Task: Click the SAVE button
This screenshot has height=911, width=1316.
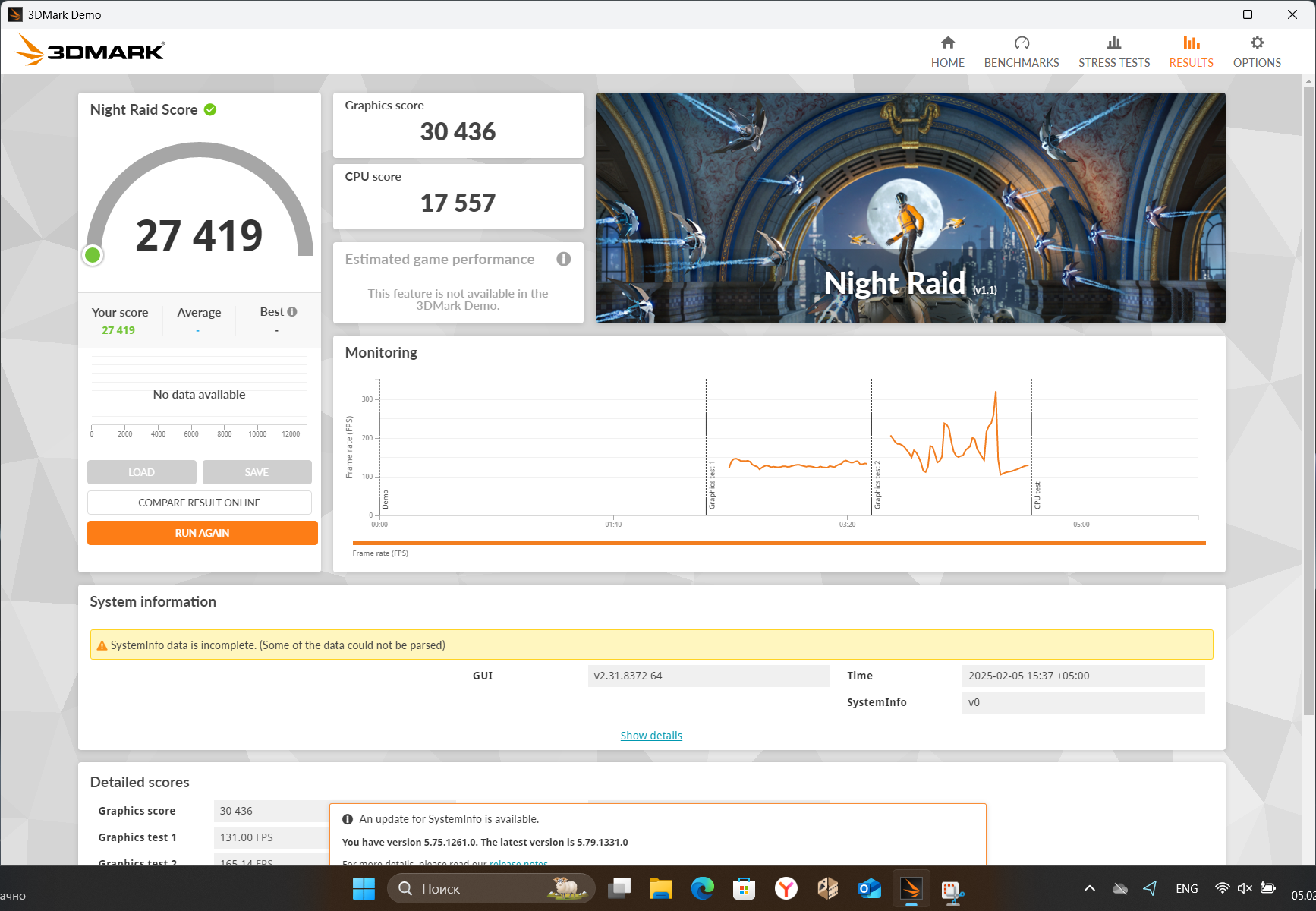Action: tap(257, 472)
